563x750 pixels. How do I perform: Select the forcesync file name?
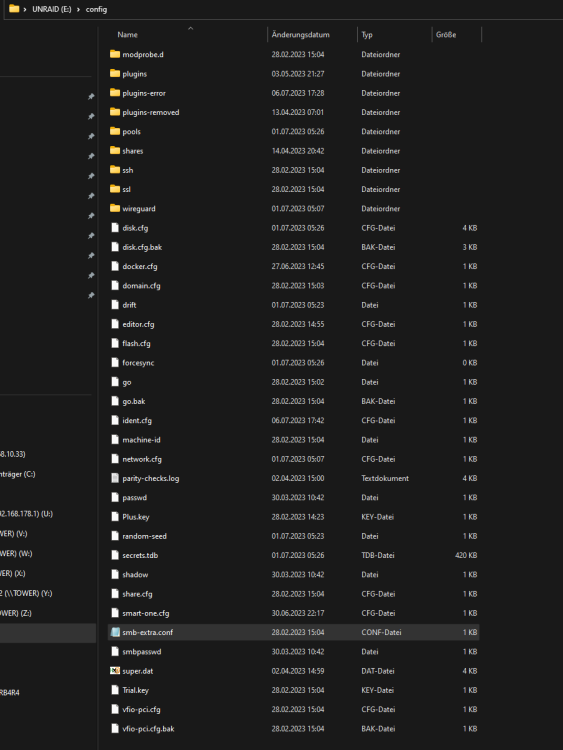(138, 363)
